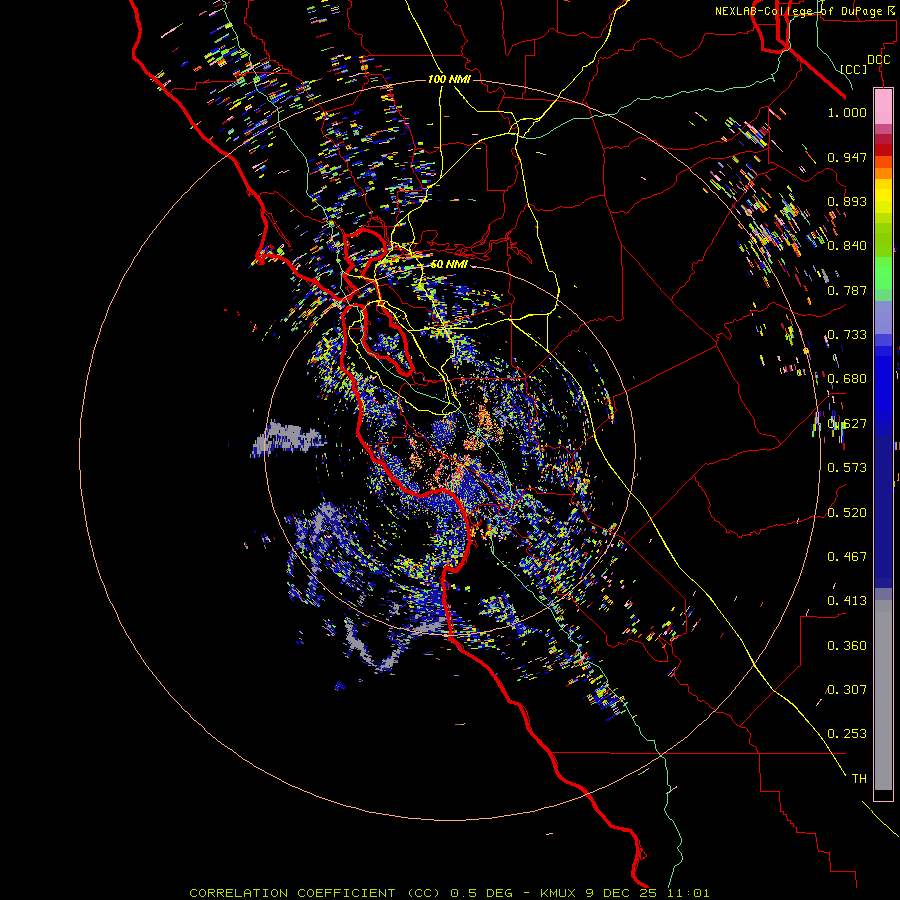Image resolution: width=900 pixels, height=900 pixels.
Task: Click the 0.467 scale value
Action: point(847,557)
